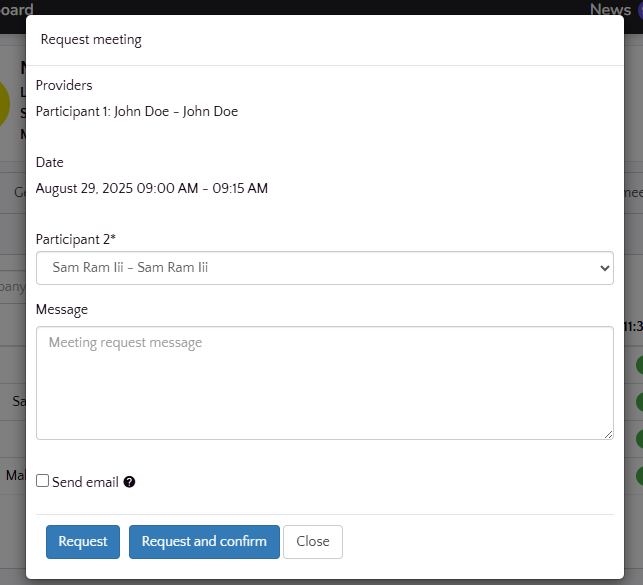Dismiss dialog with the Close button
The width and height of the screenshot is (643, 585).
pos(313,541)
